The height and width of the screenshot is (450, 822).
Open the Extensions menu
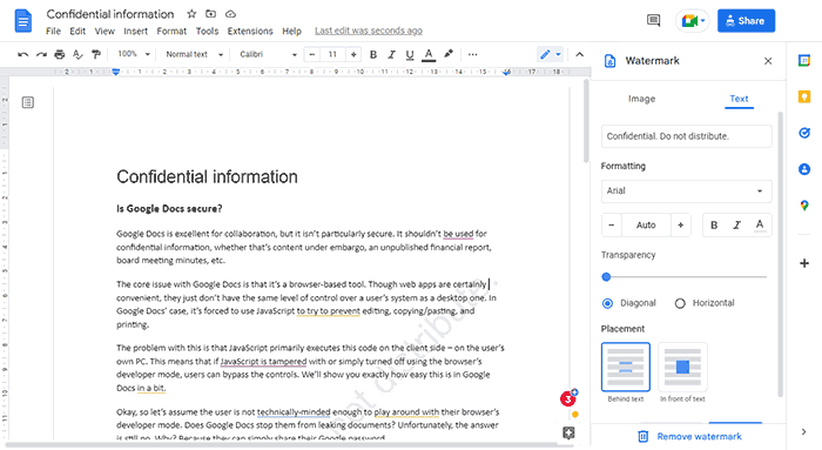pyautogui.click(x=250, y=31)
